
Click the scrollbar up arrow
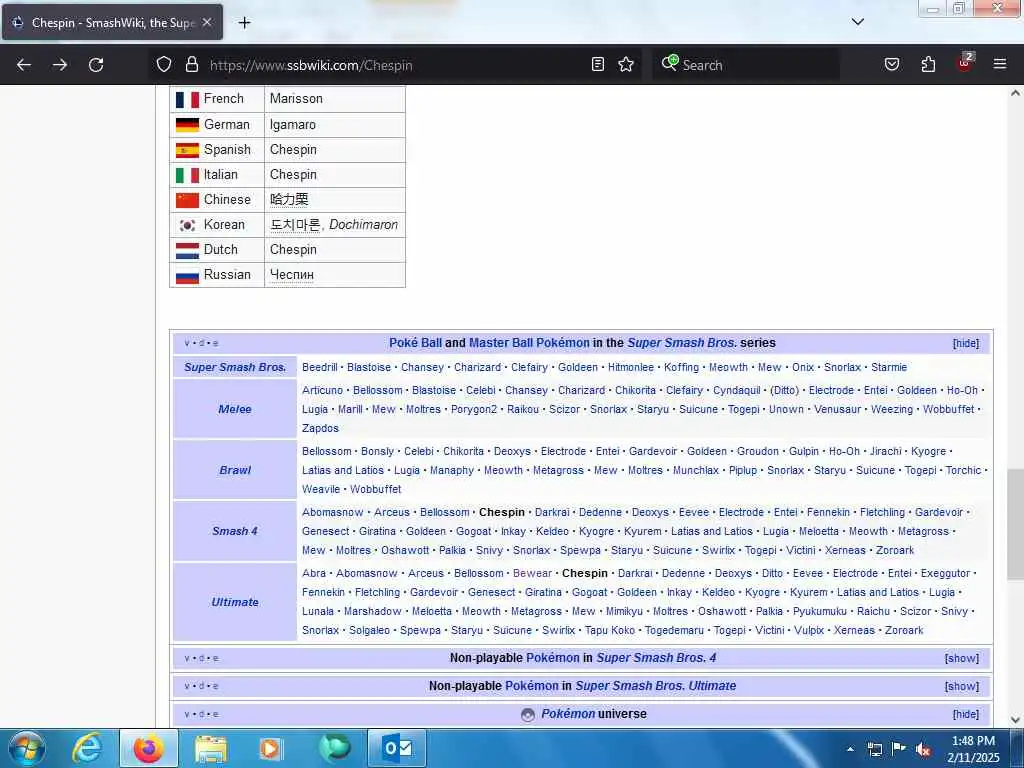pyautogui.click(x=1015, y=93)
